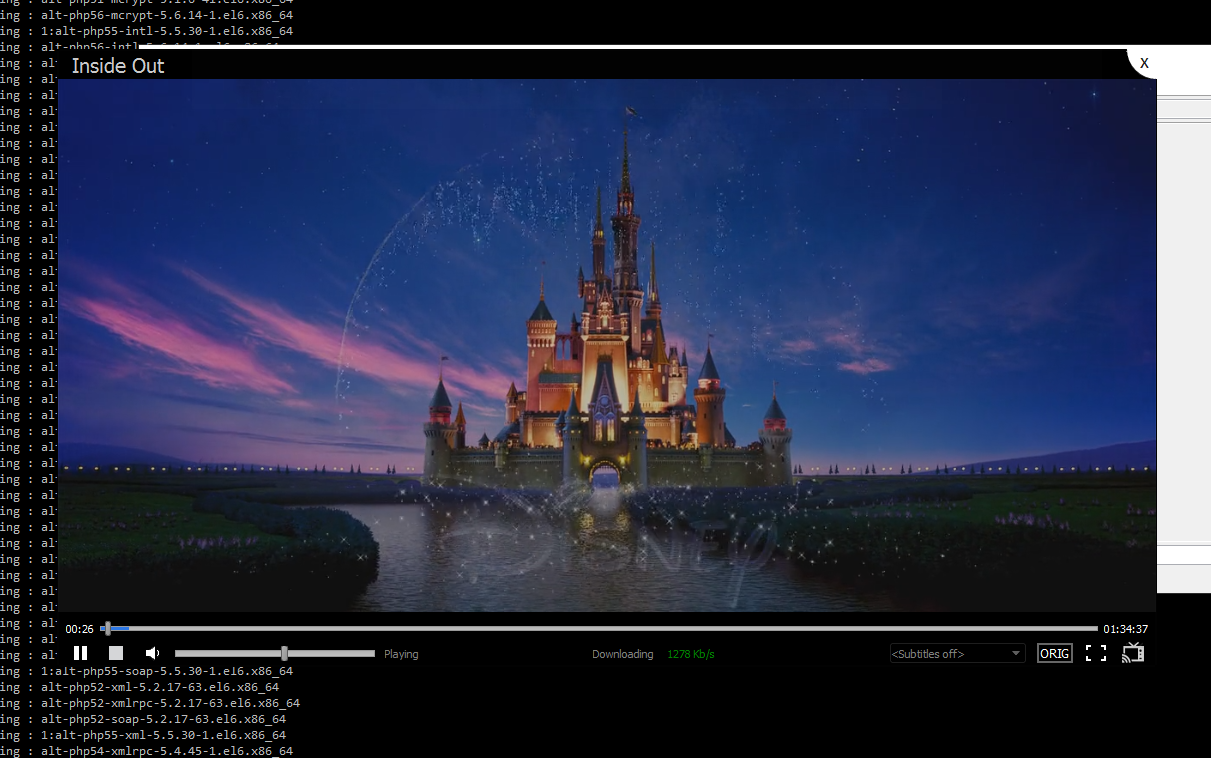Mute audio with the speaker icon
The width and height of the screenshot is (1211, 758).
(152, 653)
